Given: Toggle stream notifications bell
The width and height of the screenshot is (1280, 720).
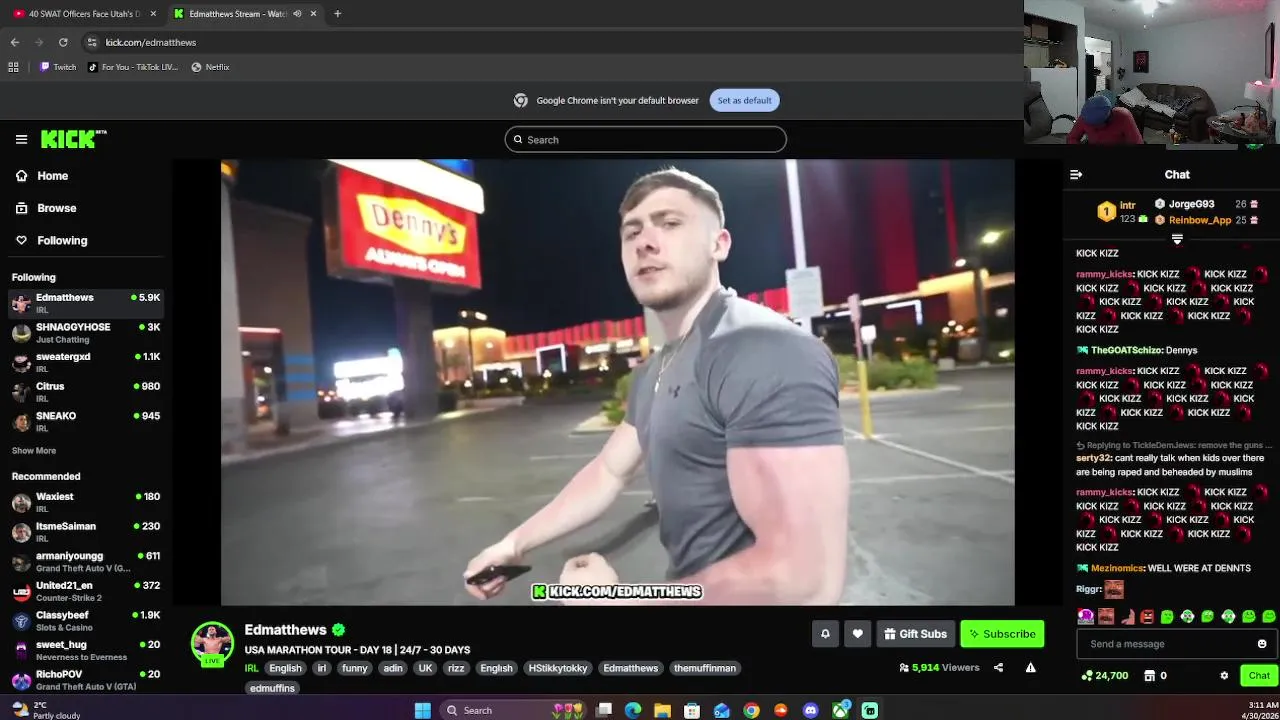Looking at the screenshot, I should (825, 633).
